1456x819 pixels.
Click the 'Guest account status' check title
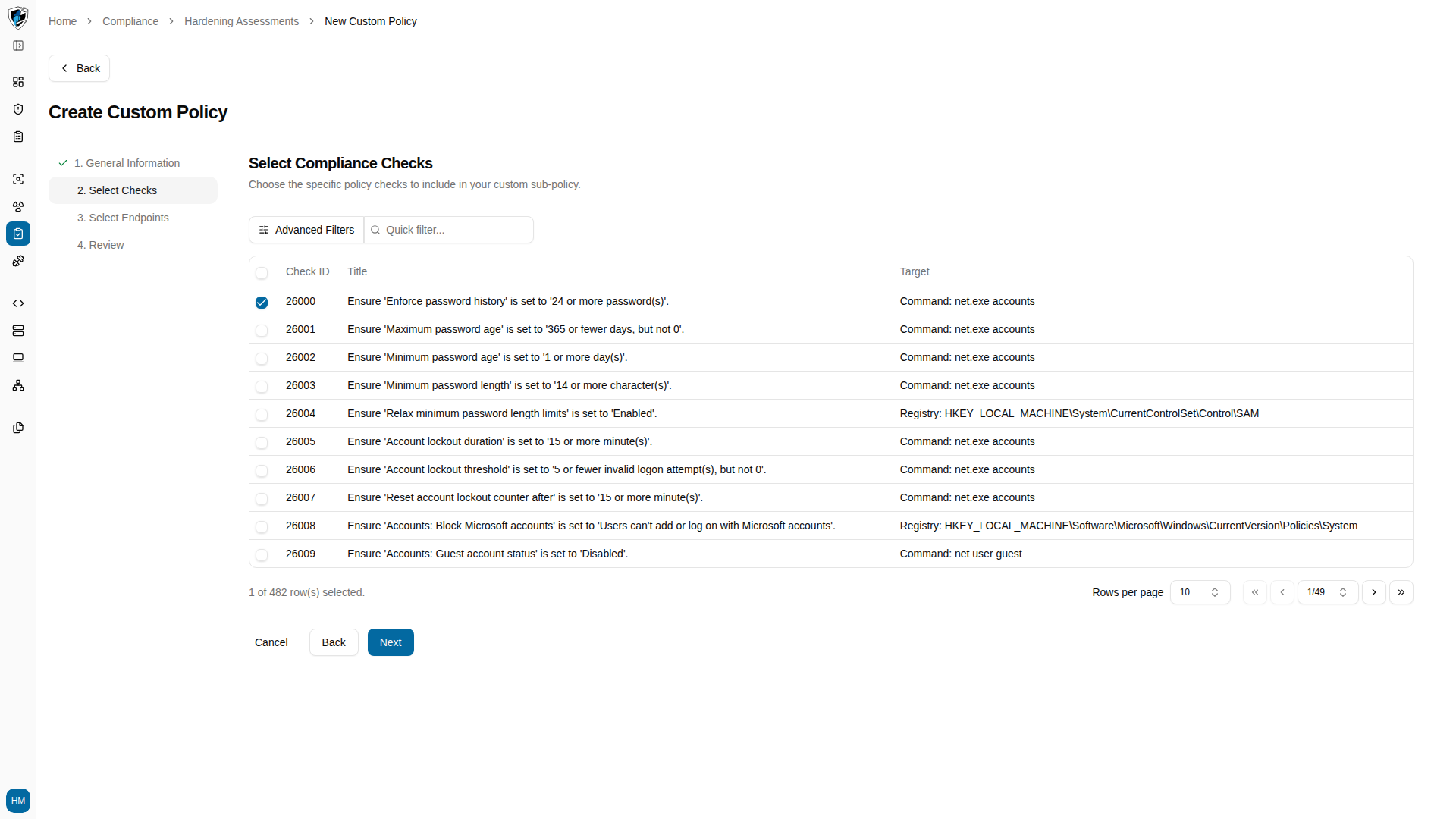[x=488, y=554]
